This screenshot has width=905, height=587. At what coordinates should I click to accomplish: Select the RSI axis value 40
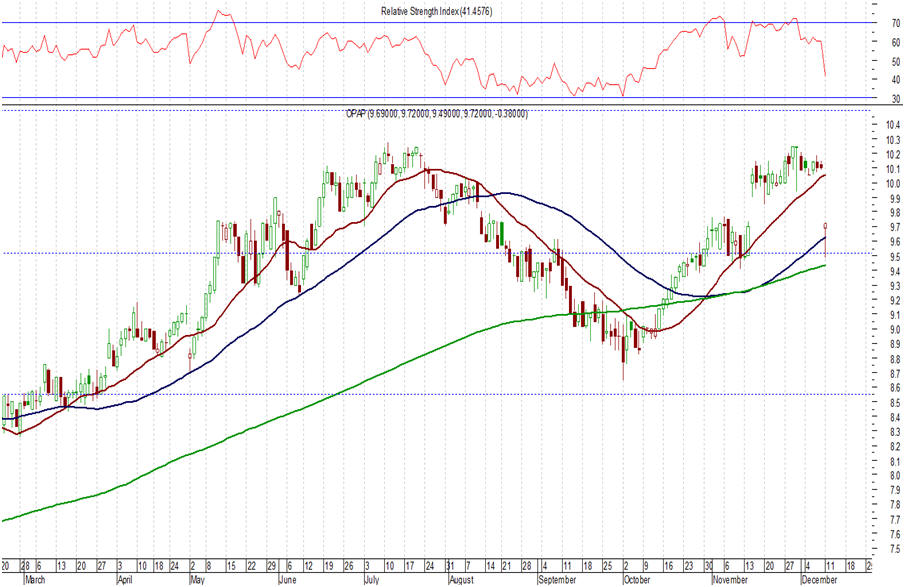pos(896,80)
